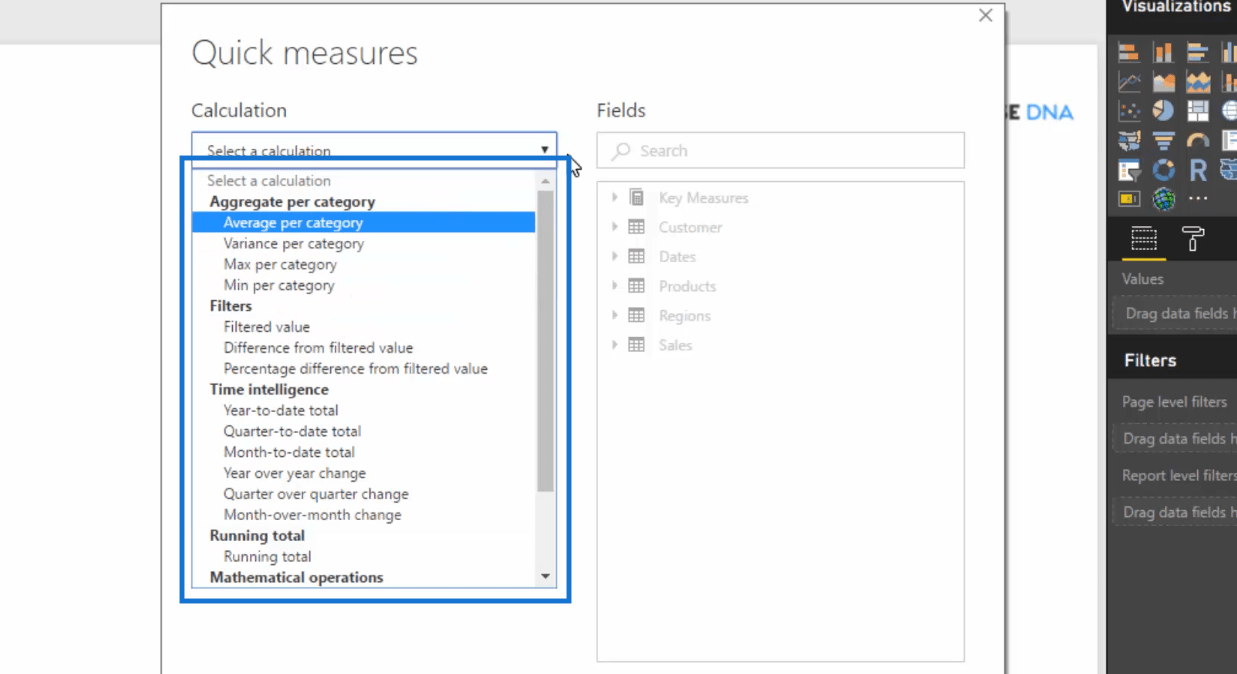Select Year-to-date total calculation
1237x674 pixels.
281,410
